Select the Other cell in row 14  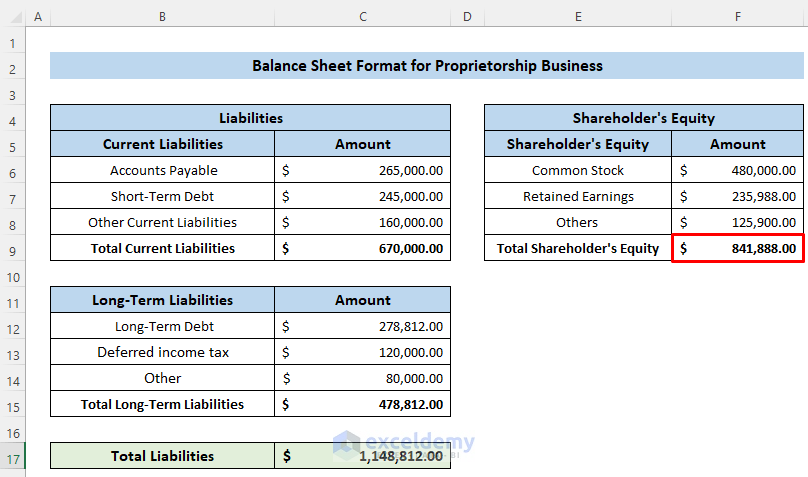tap(162, 378)
